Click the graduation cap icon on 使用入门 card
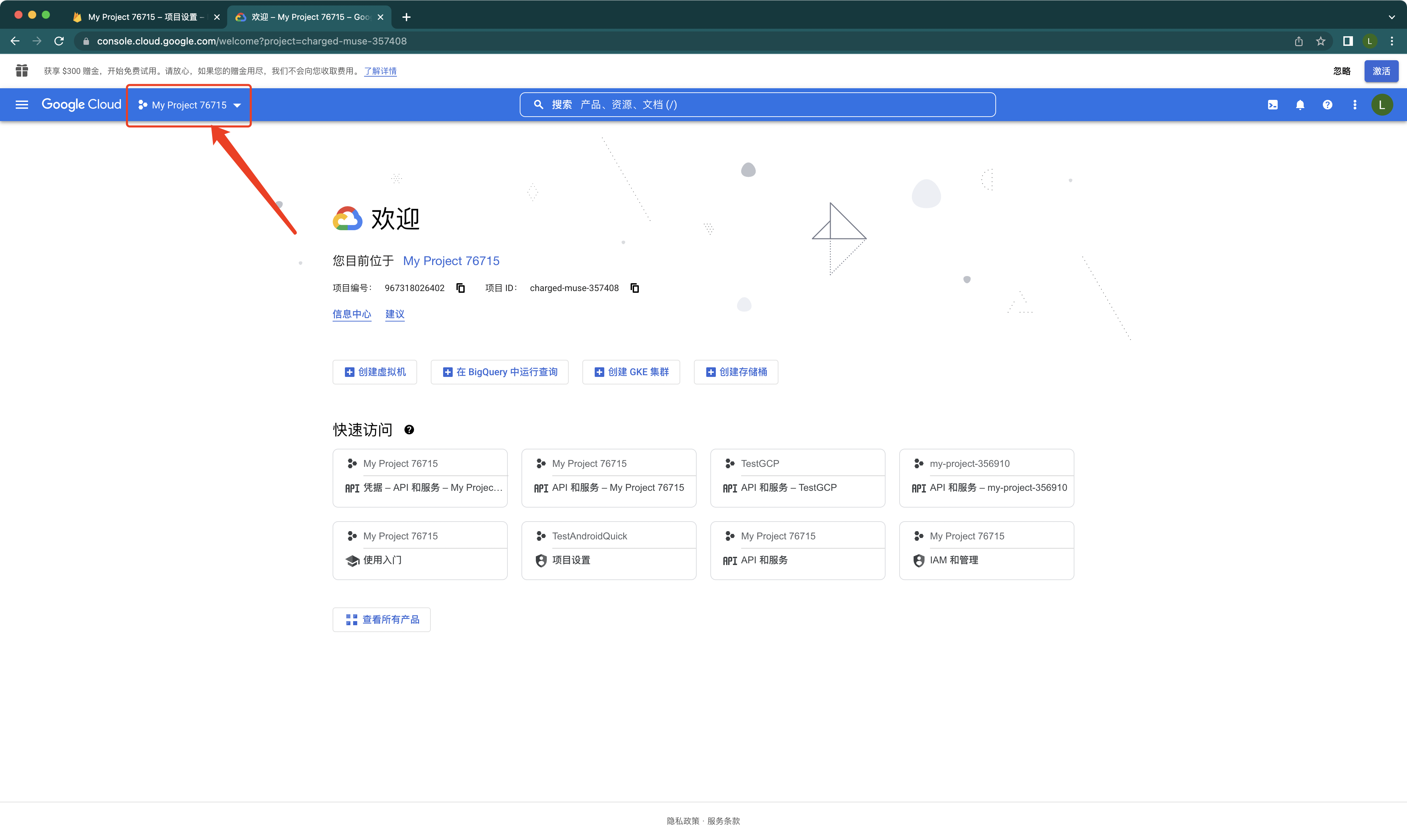Screen dimensions: 1407x840 point(352,560)
